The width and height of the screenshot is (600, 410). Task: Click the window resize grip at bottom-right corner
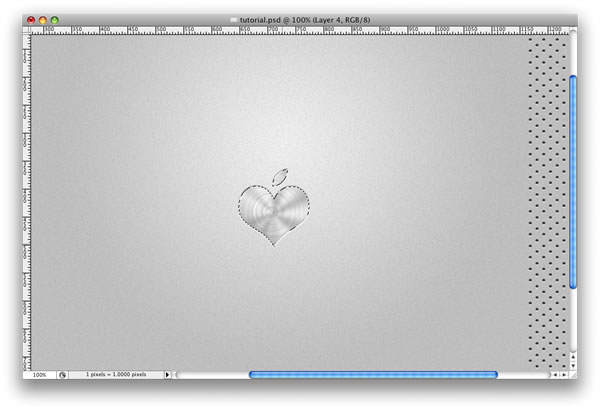pos(573,375)
